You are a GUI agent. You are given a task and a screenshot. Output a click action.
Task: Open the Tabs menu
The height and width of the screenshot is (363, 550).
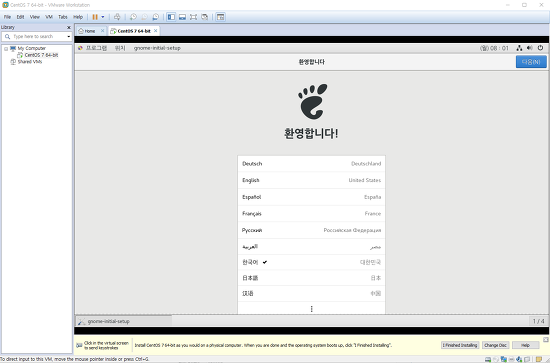coord(63,17)
